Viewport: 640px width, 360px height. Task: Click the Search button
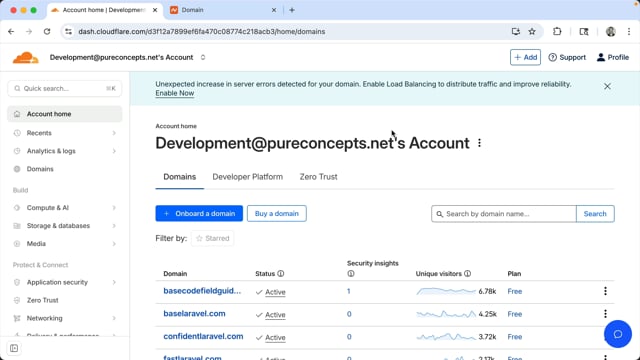595,214
